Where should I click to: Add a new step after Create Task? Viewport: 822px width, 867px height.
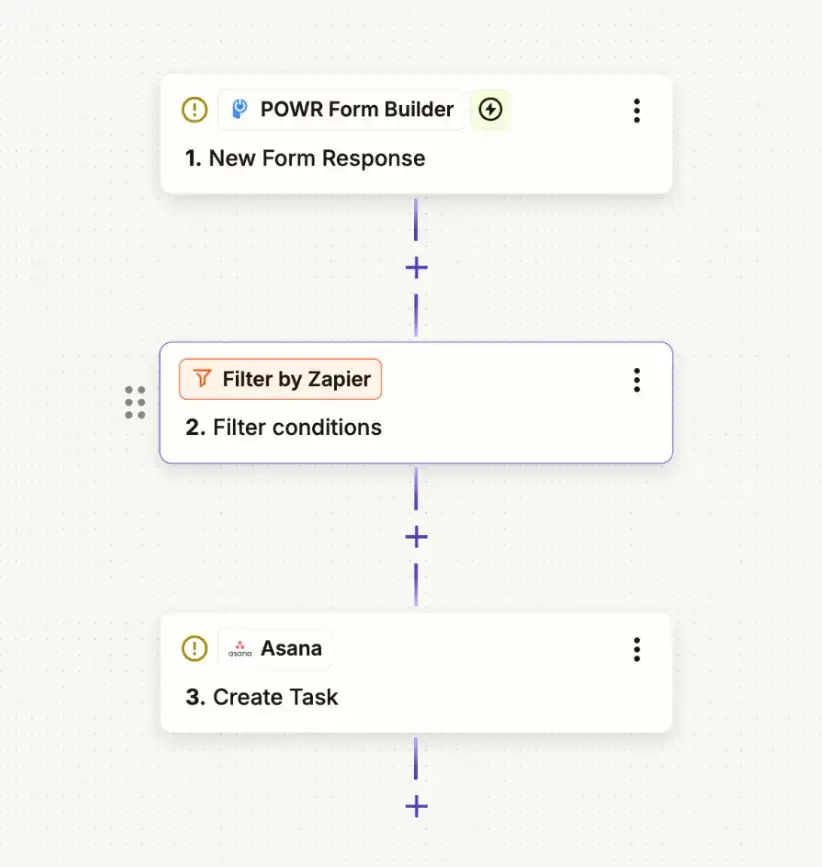pyautogui.click(x=416, y=806)
